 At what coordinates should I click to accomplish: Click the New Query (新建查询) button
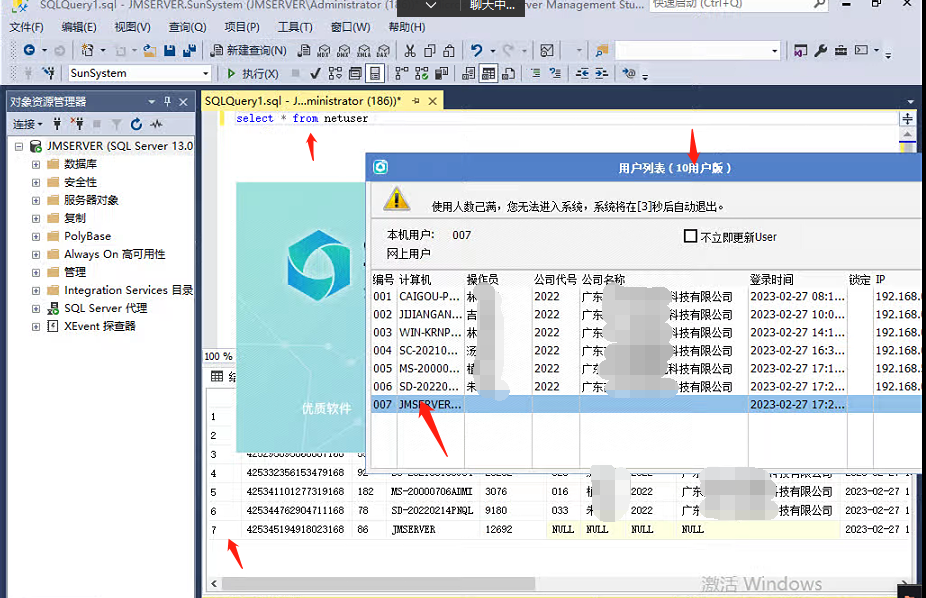(248, 50)
